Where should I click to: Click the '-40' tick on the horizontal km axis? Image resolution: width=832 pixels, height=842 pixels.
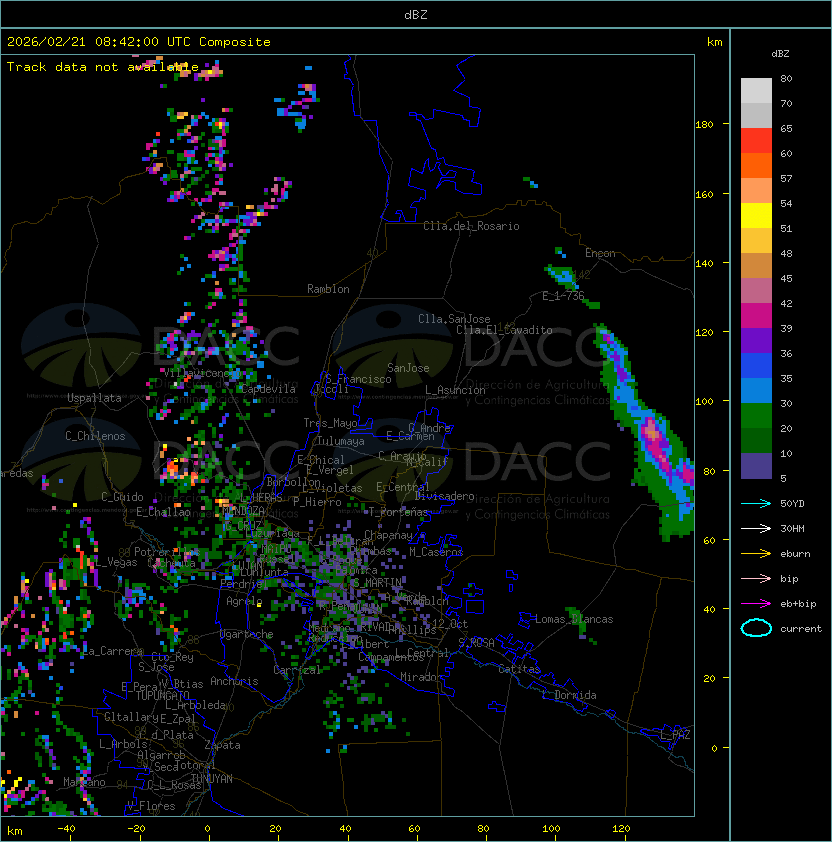click(x=66, y=829)
